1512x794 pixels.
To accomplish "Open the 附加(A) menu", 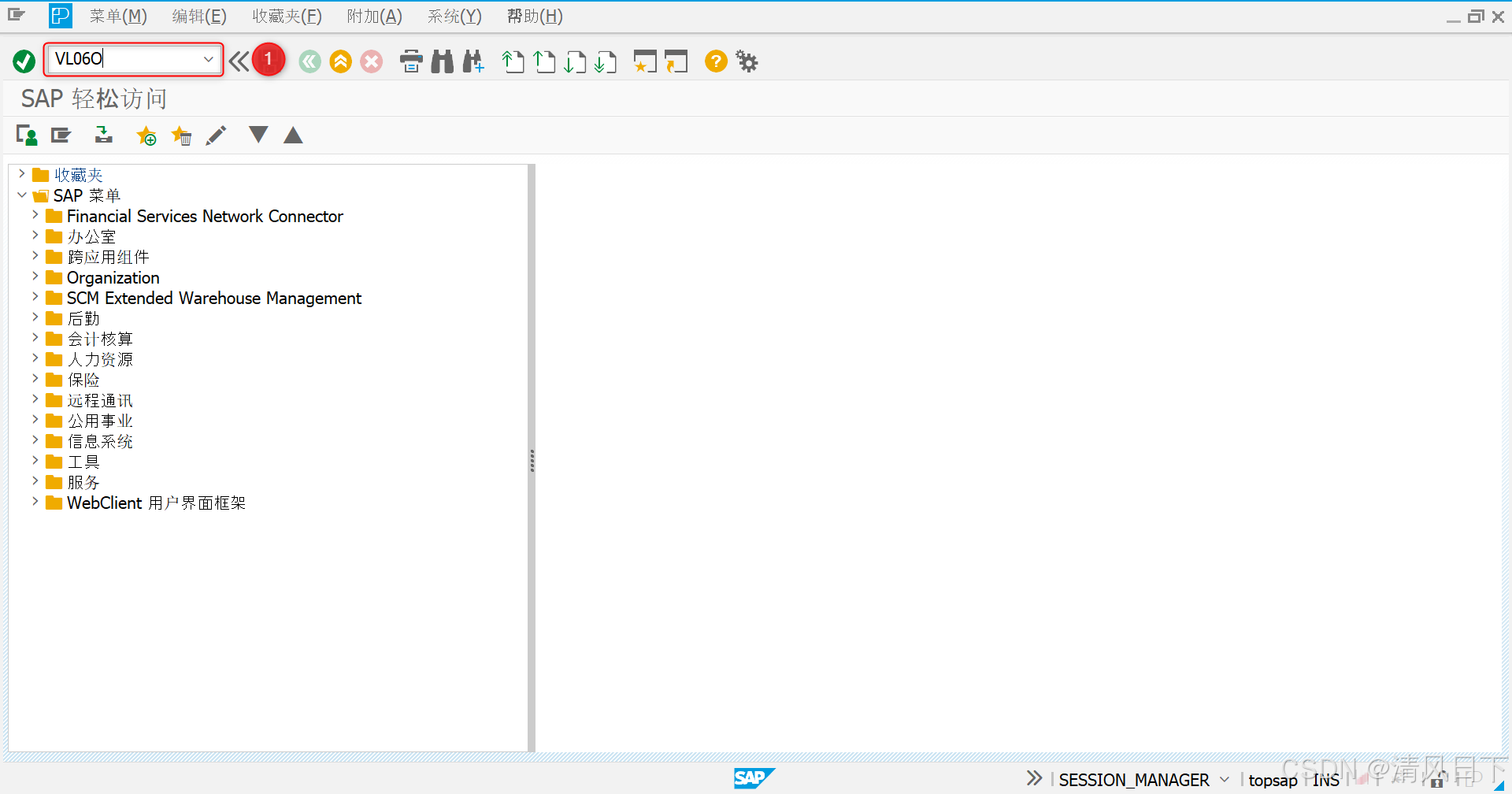I will click(x=375, y=17).
